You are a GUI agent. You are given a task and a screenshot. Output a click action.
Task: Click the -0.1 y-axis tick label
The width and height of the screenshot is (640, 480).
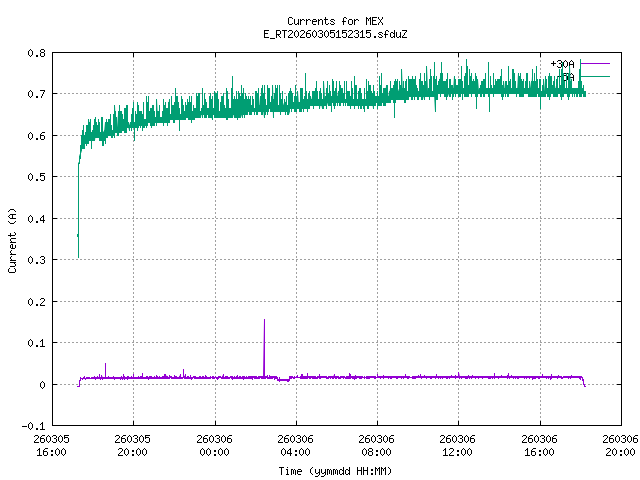coord(32,426)
